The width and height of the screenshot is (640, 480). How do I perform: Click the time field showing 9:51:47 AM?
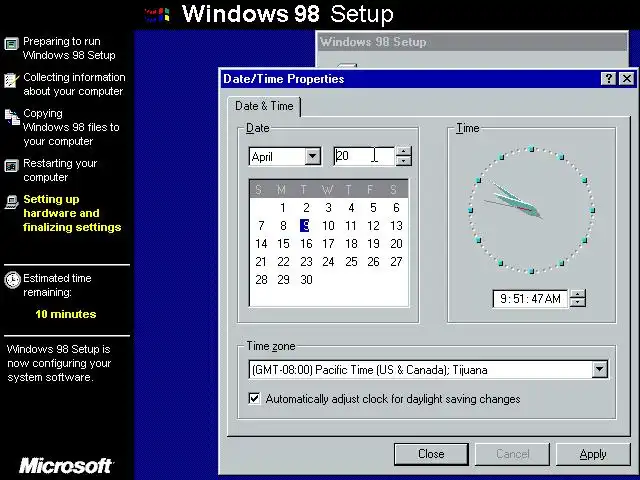tap(530, 299)
